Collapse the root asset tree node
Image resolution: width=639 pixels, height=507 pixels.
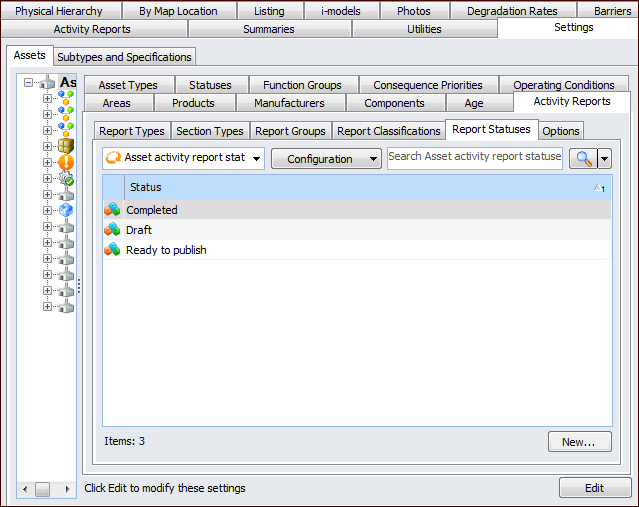(x=29, y=83)
